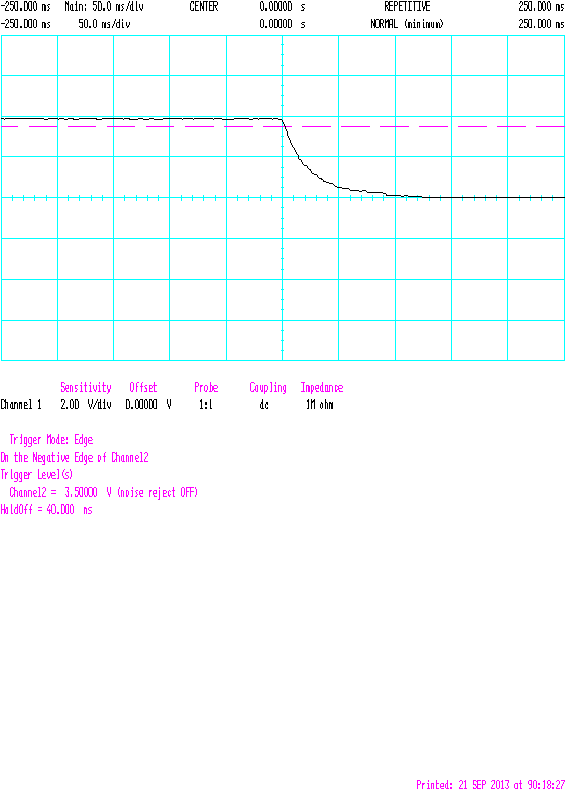
Task: Click the "Impedance" column header
Action: [322, 387]
